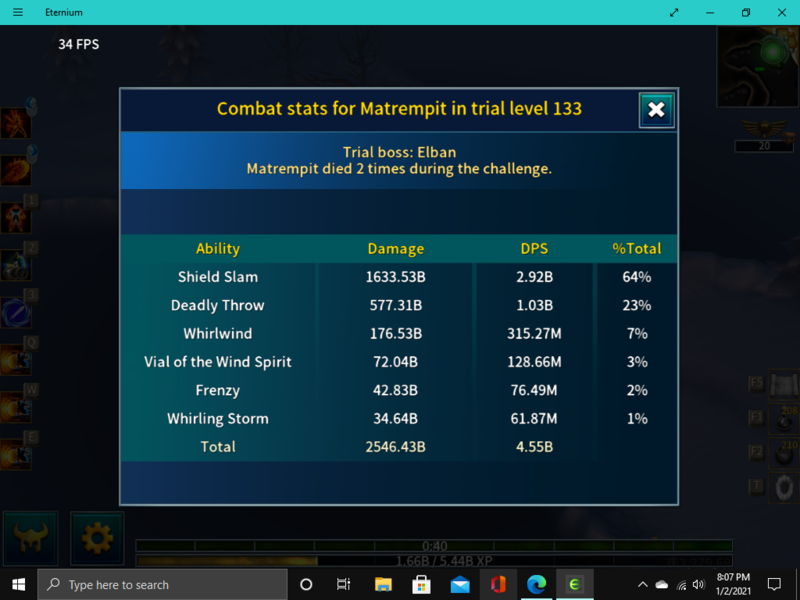Use the blue orb skill slot 3

coord(16,312)
